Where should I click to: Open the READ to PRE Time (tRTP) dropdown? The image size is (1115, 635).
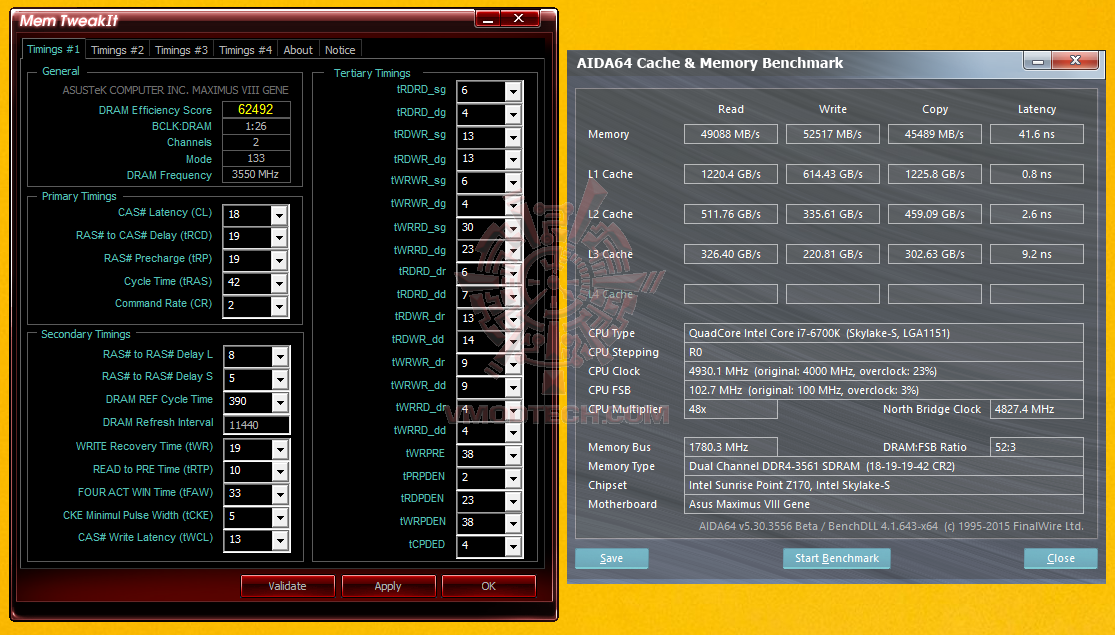[280, 471]
